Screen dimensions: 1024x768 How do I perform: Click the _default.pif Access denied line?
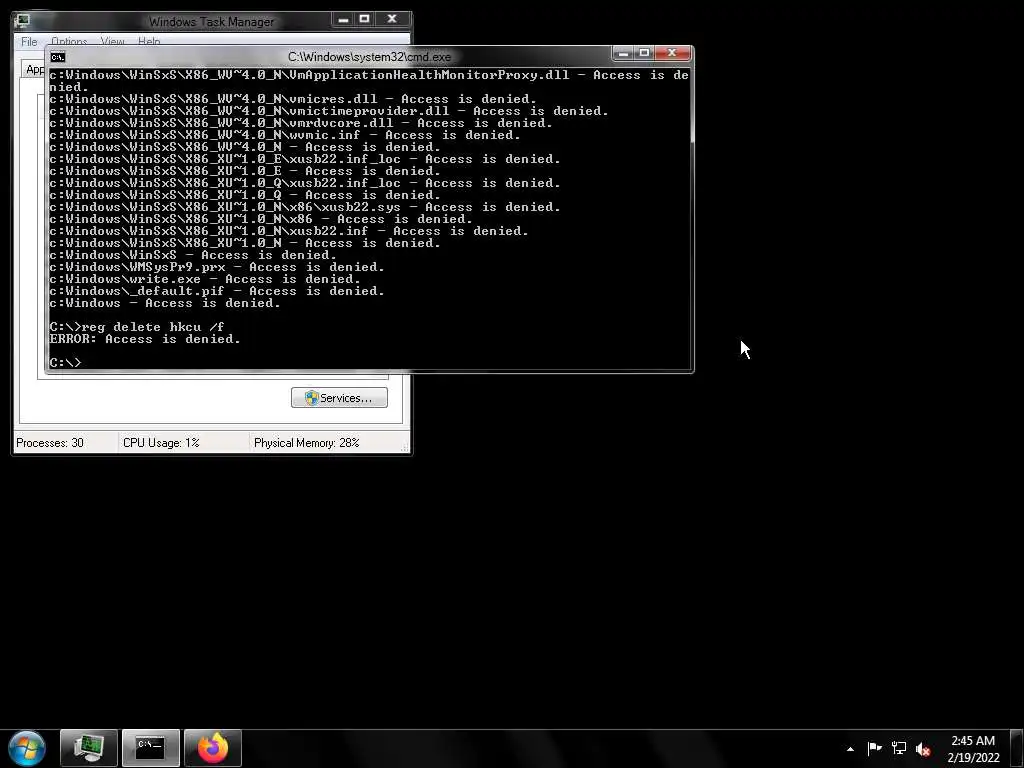point(217,291)
